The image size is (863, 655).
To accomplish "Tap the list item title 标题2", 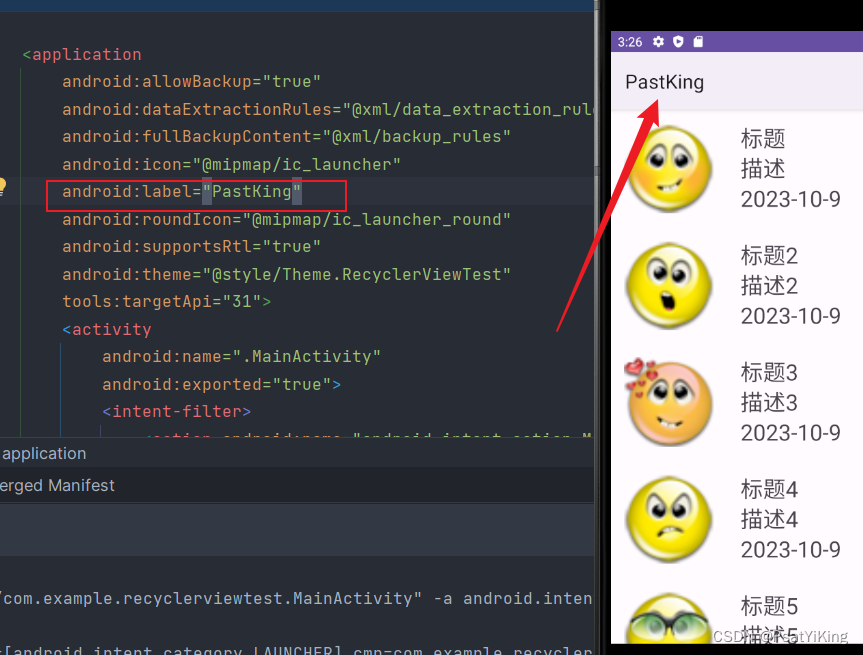I will click(x=769, y=256).
